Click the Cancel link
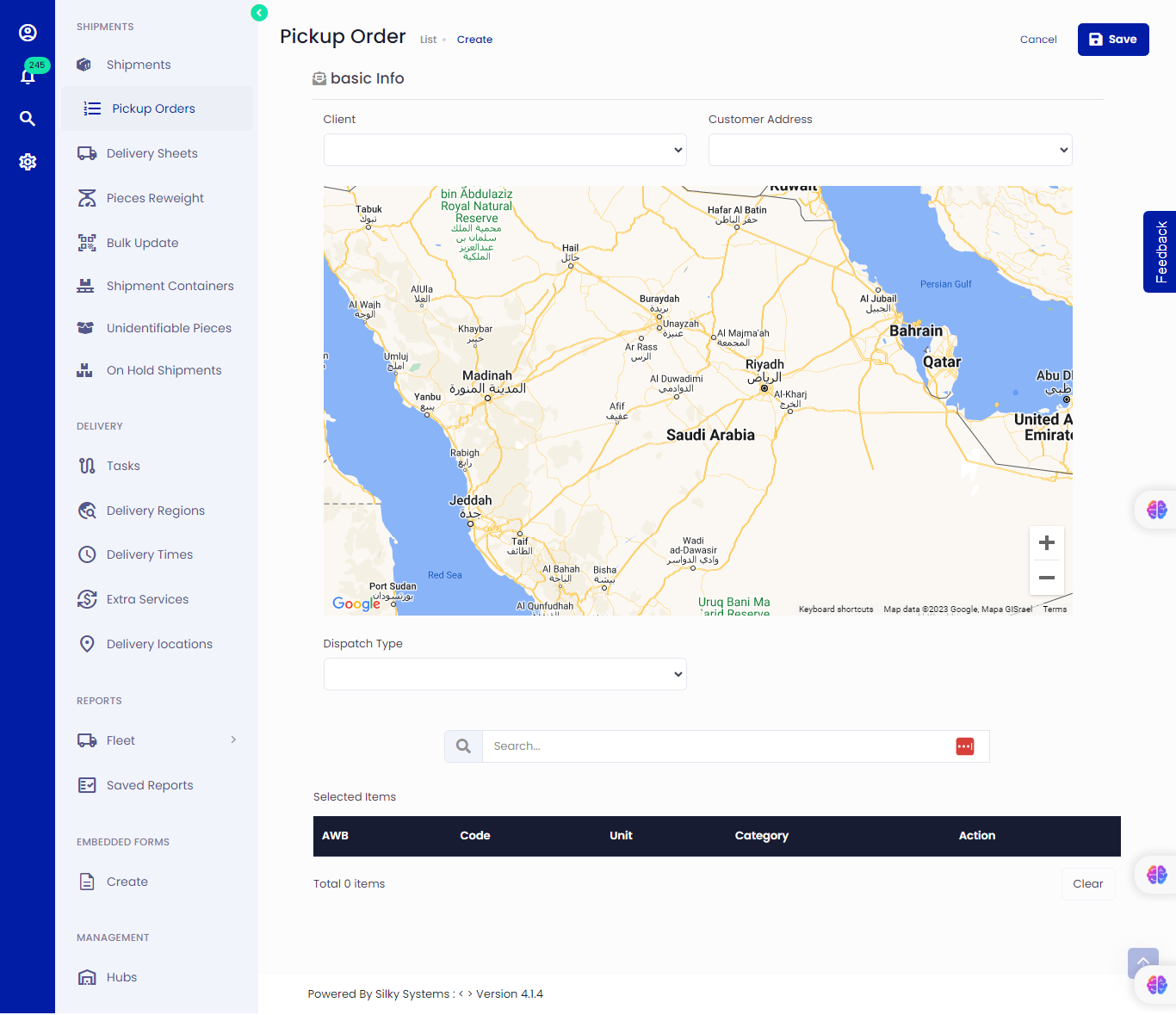Screen dimensions: 1176x1015 [1038, 40]
